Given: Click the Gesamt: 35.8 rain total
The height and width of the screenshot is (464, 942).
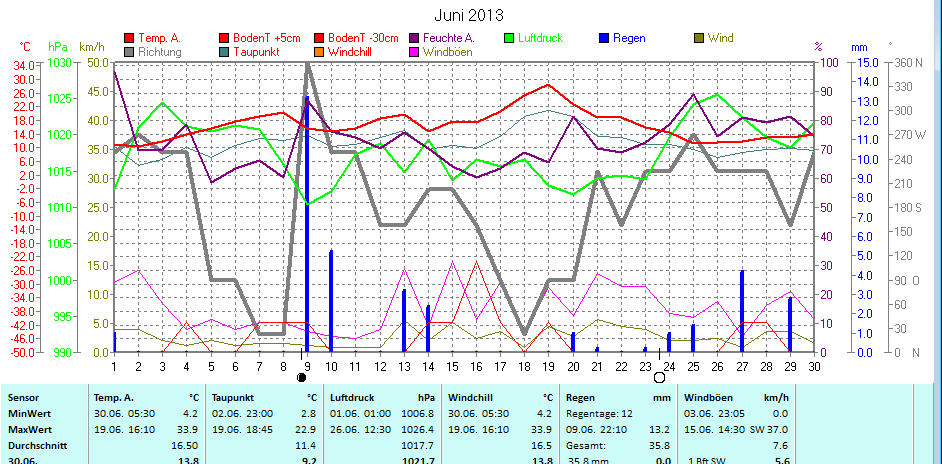Looking at the screenshot, I should pyautogui.click(x=618, y=446).
